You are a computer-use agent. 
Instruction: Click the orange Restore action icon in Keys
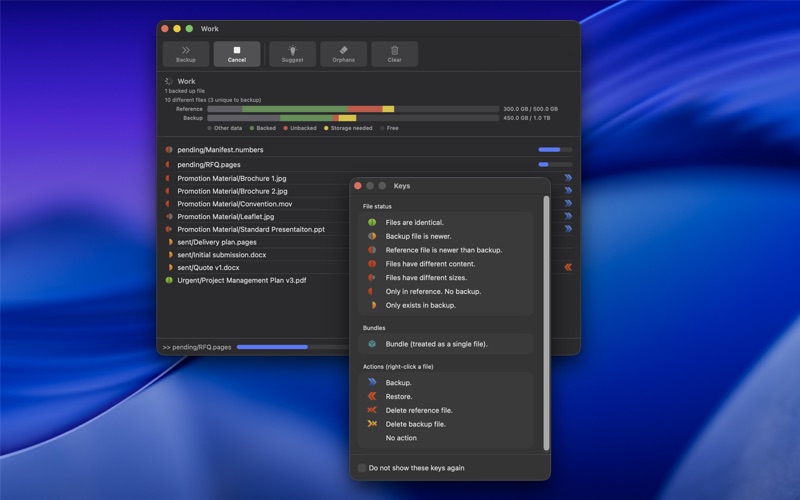tap(372, 396)
